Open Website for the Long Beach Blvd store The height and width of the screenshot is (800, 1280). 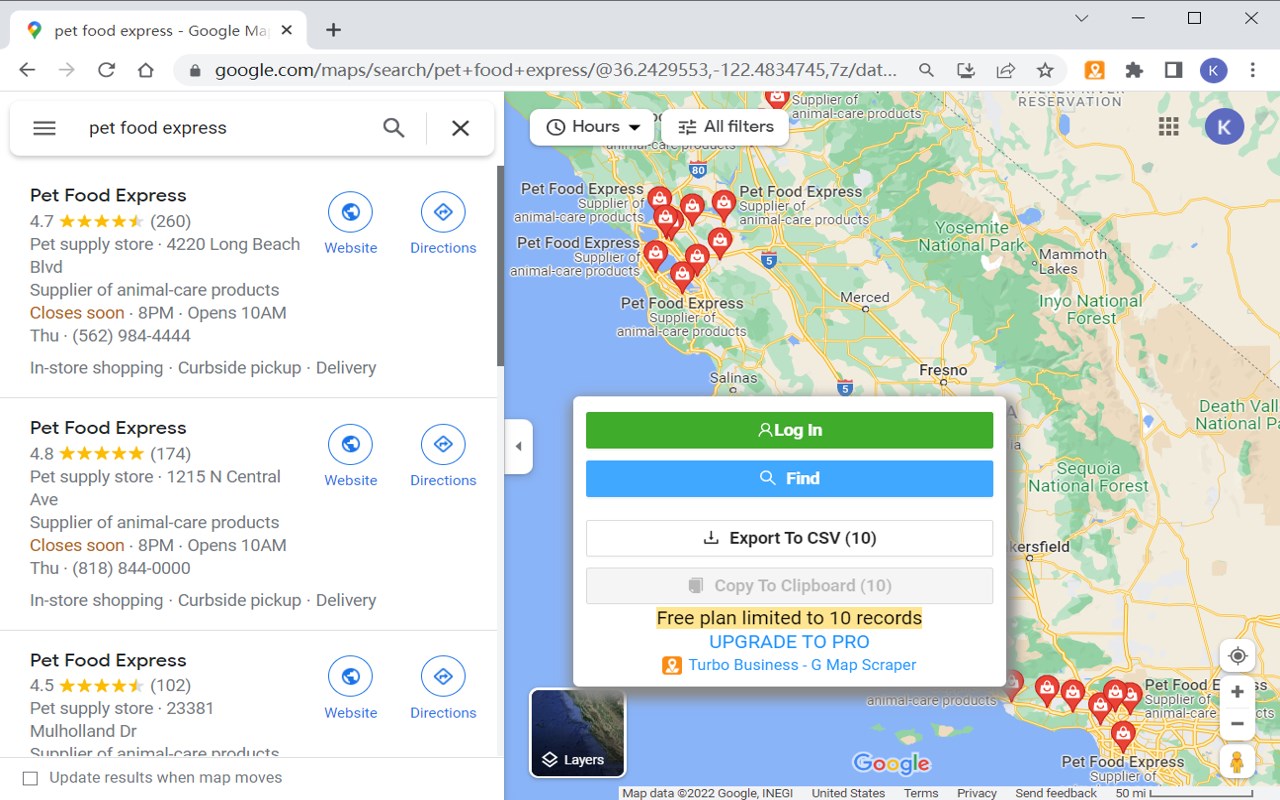351,224
